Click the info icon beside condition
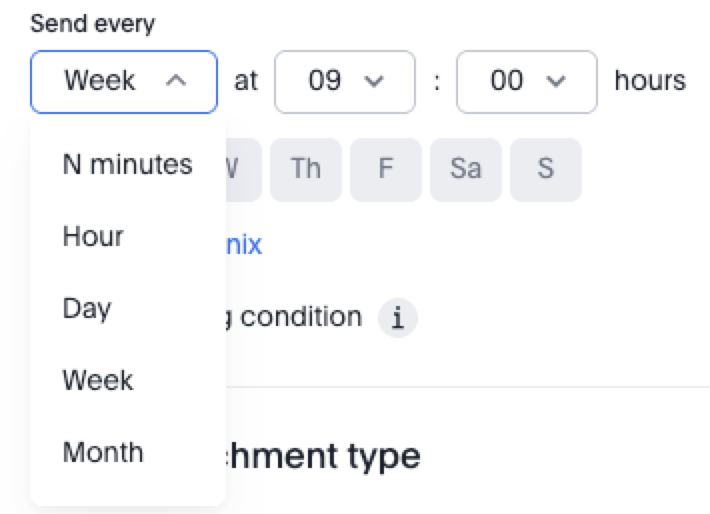The image size is (710, 514). point(397,319)
